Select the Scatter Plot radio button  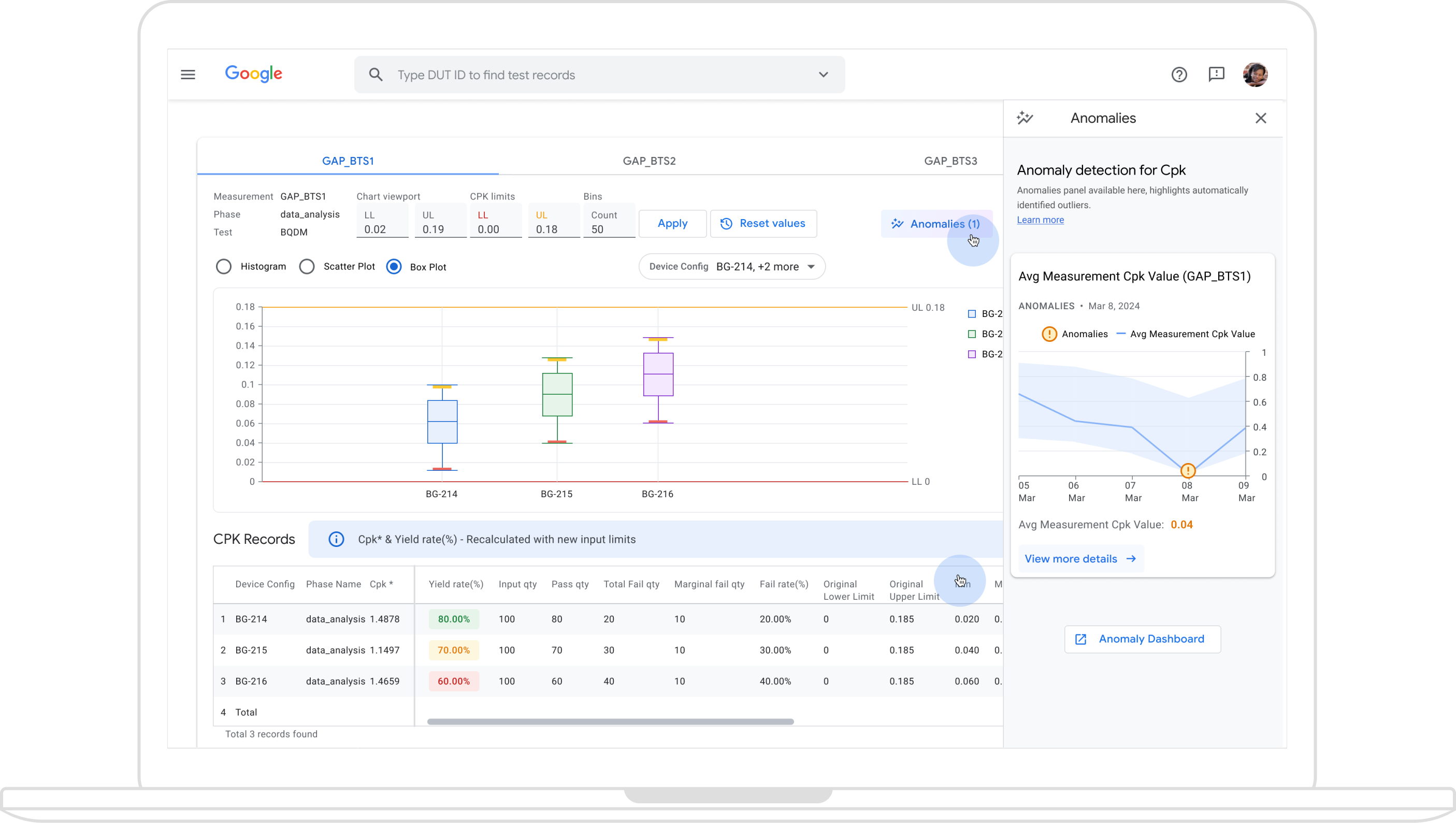307,266
